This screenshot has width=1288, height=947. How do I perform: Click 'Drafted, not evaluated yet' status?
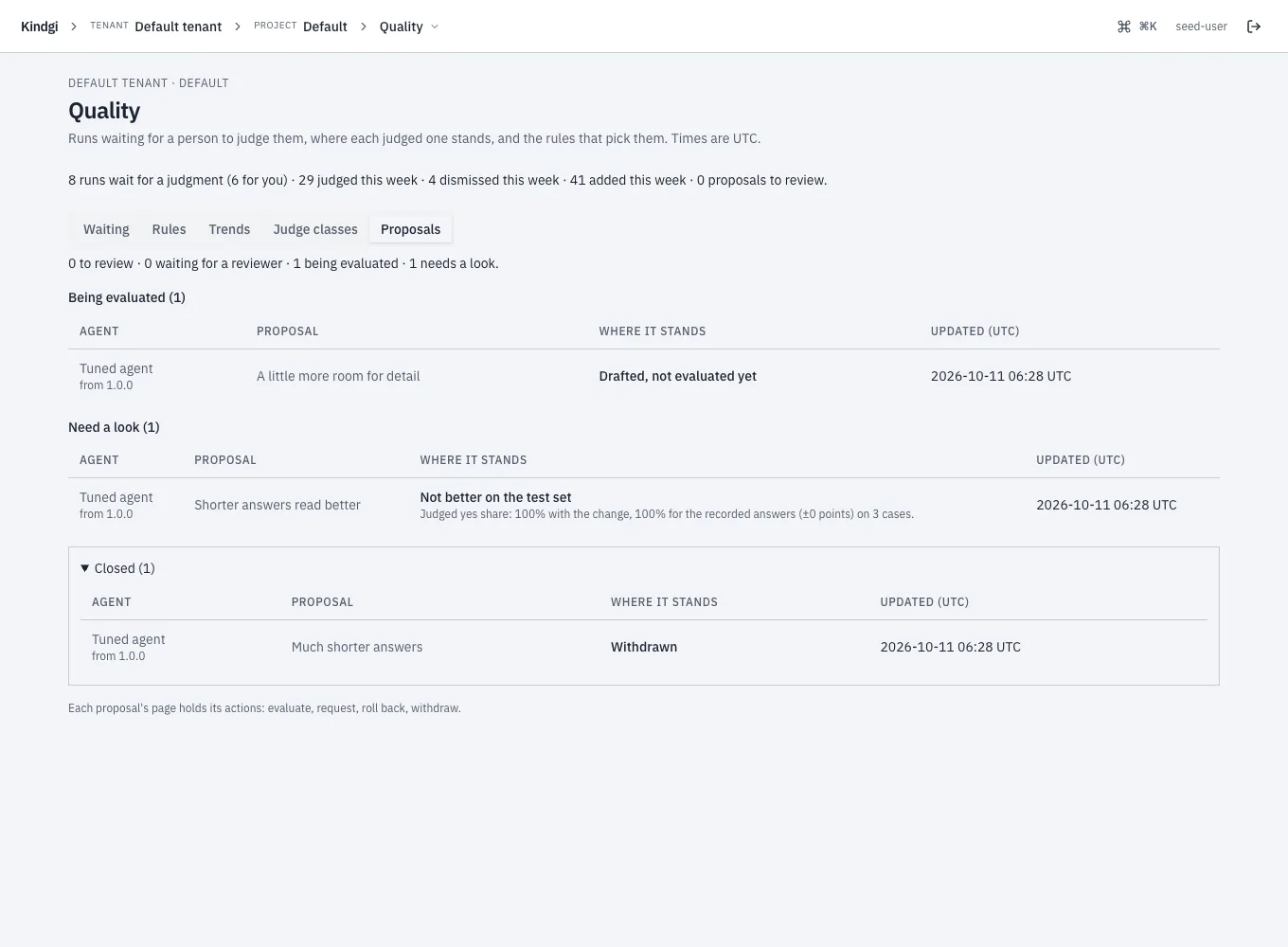(678, 376)
